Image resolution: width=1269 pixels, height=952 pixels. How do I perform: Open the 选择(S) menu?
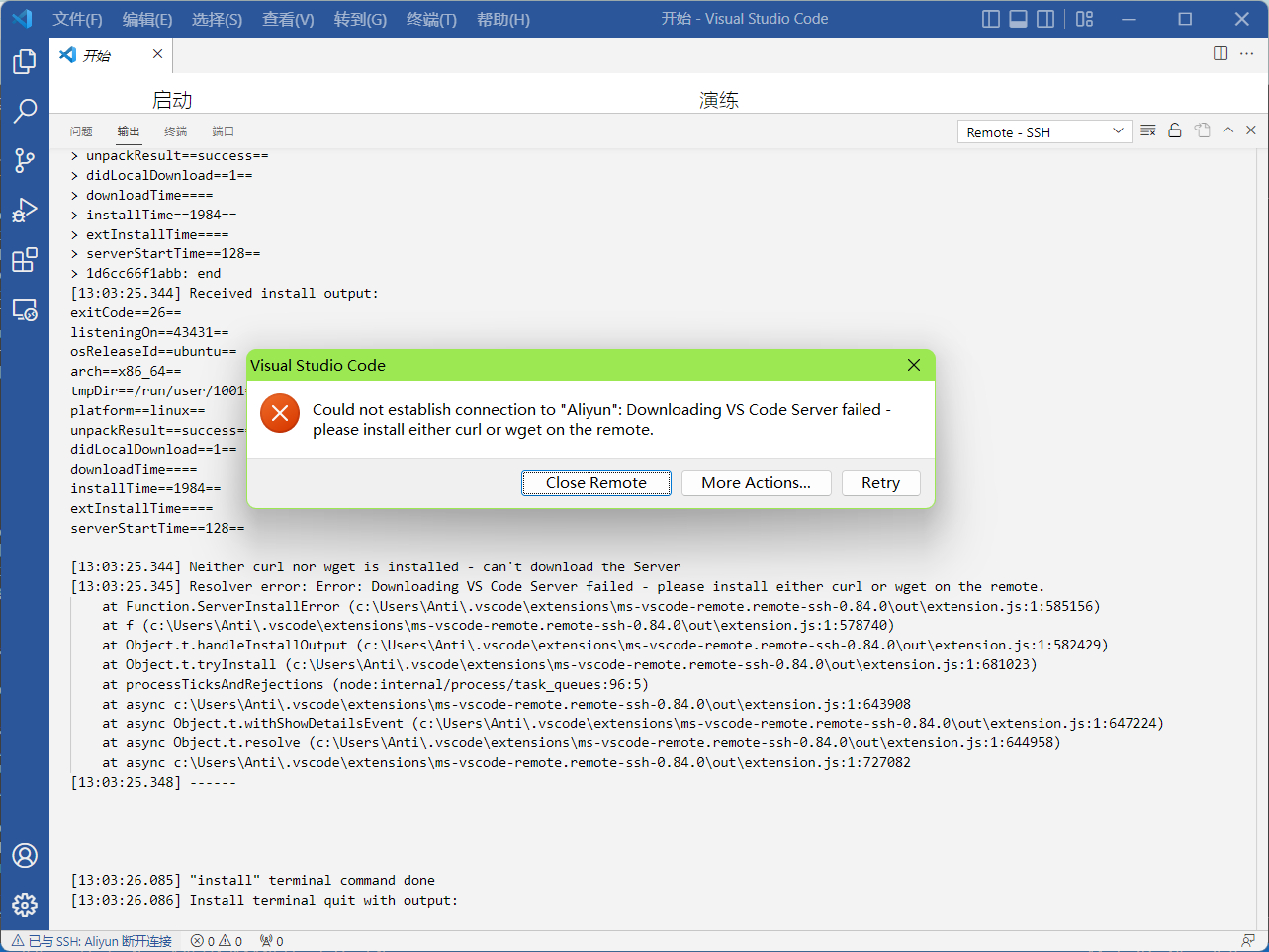(x=217, y=19)
